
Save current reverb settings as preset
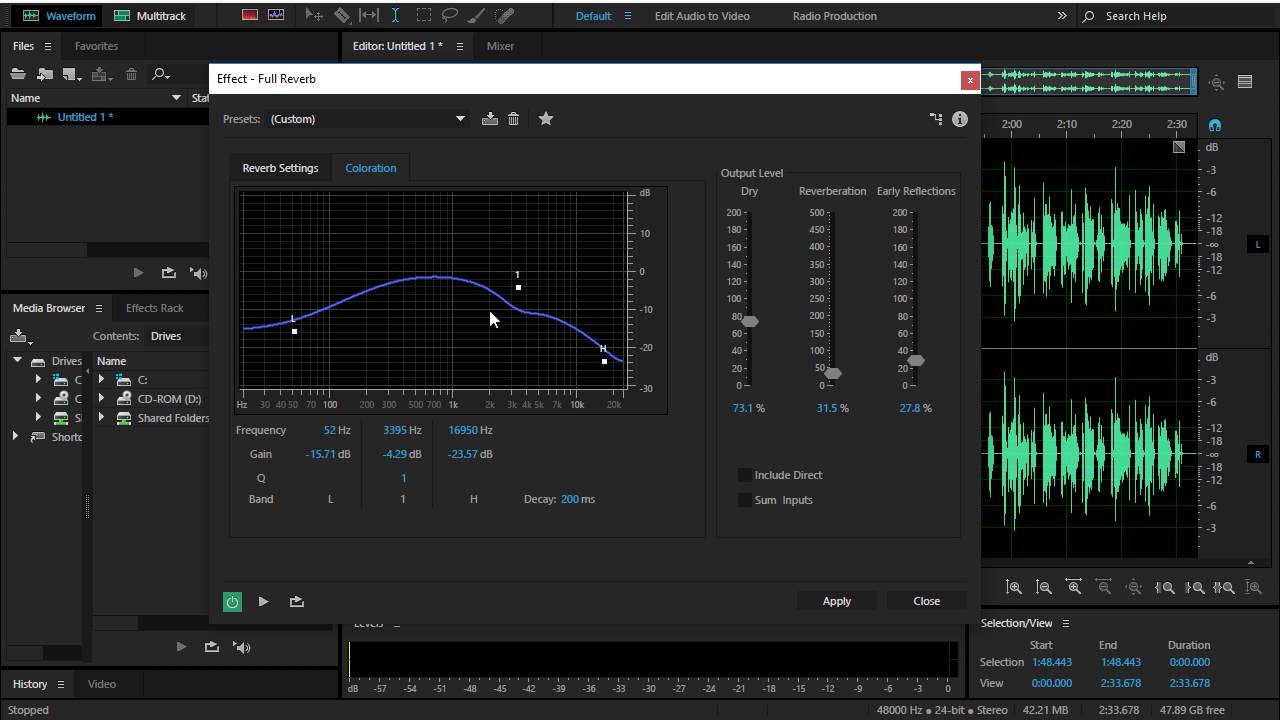tap(490, 118)
